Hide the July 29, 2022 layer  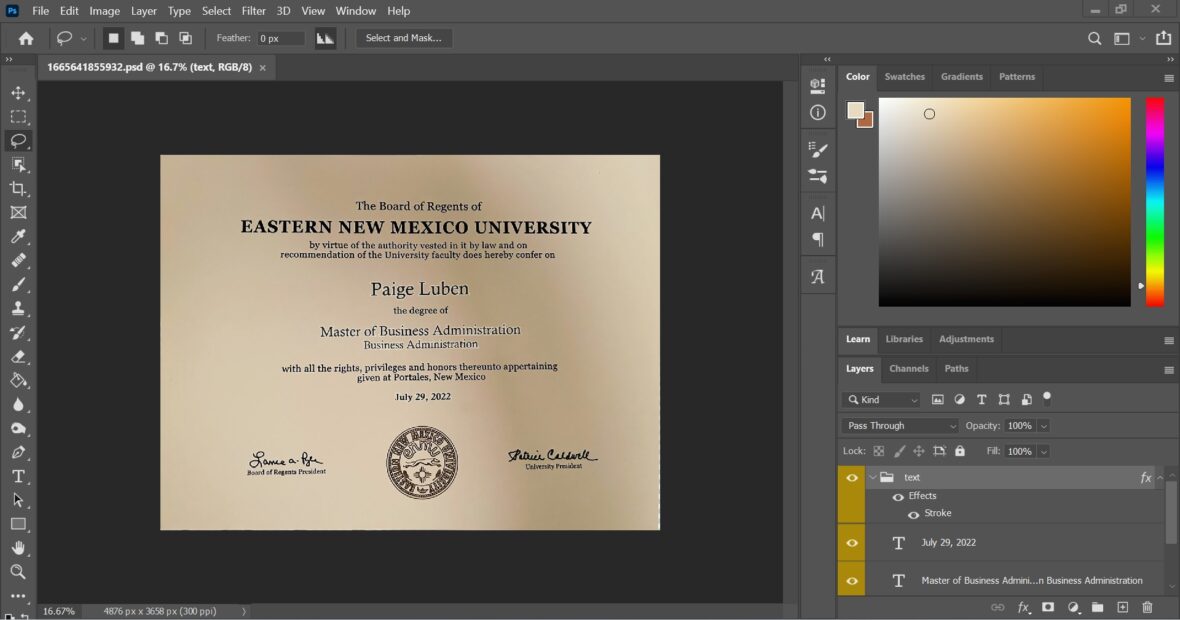click(852, 543)
